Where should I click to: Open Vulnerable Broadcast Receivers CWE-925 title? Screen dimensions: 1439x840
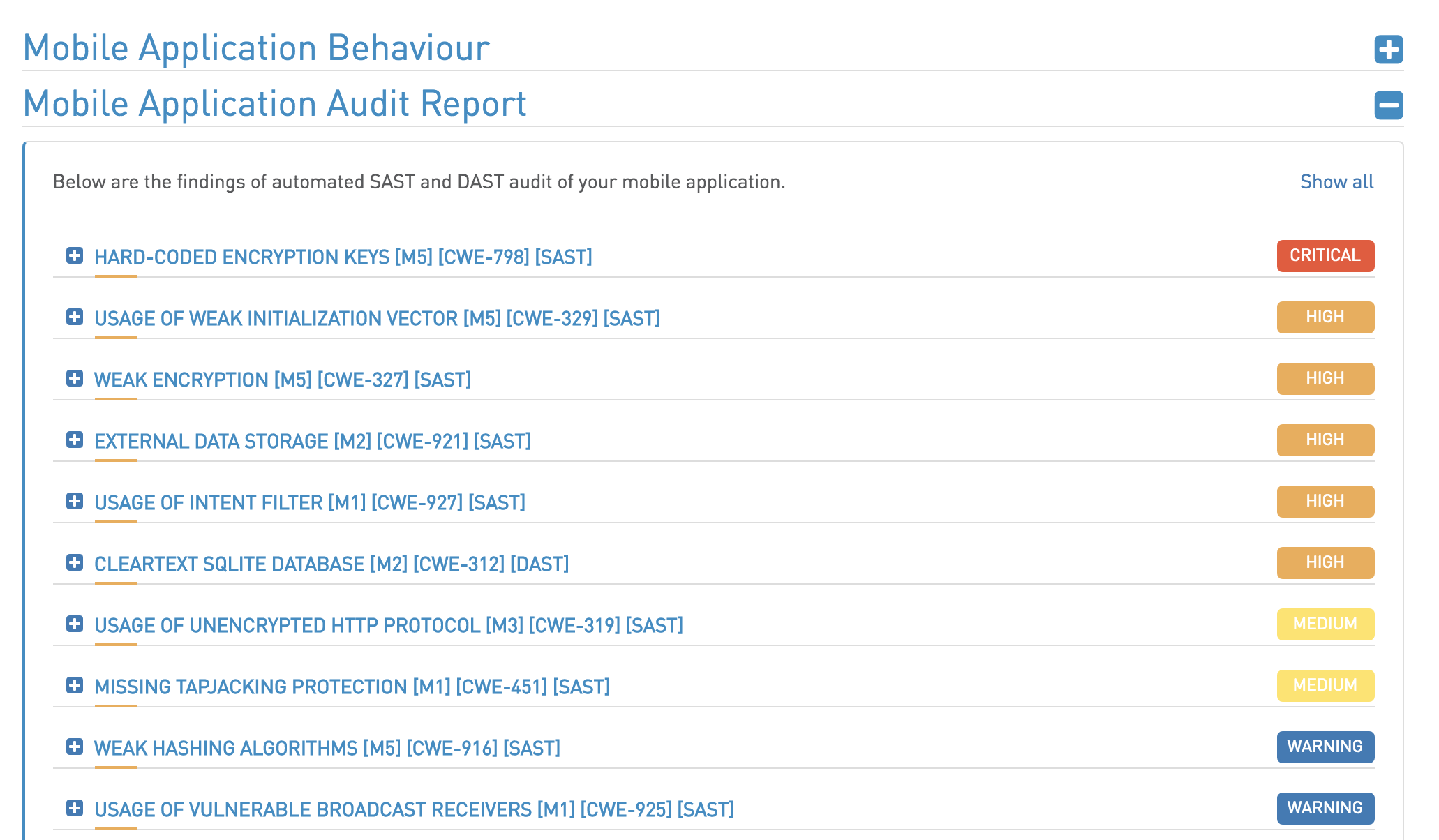(415, 809)
